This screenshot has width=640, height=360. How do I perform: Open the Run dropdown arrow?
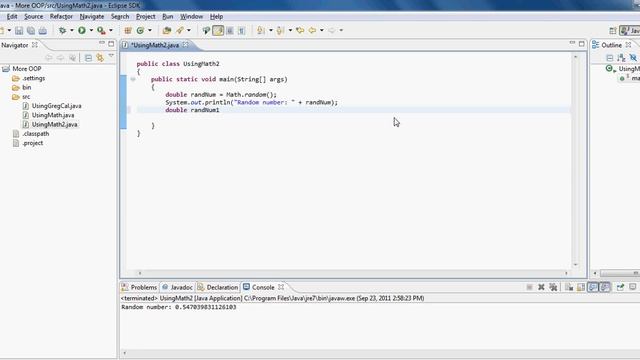(x=91, y=30)
